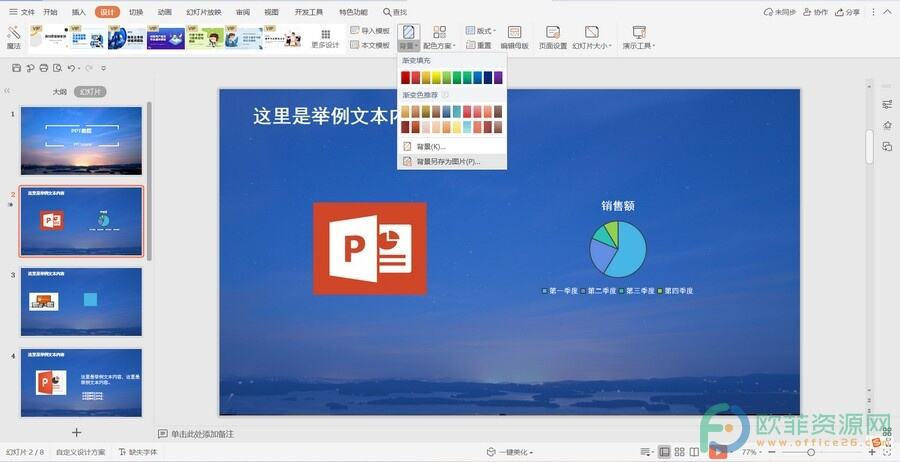Viewport: 900px width, 462px height.
Task: Expand the quick access toolbar customize arrow
Action: click(104, 68)
